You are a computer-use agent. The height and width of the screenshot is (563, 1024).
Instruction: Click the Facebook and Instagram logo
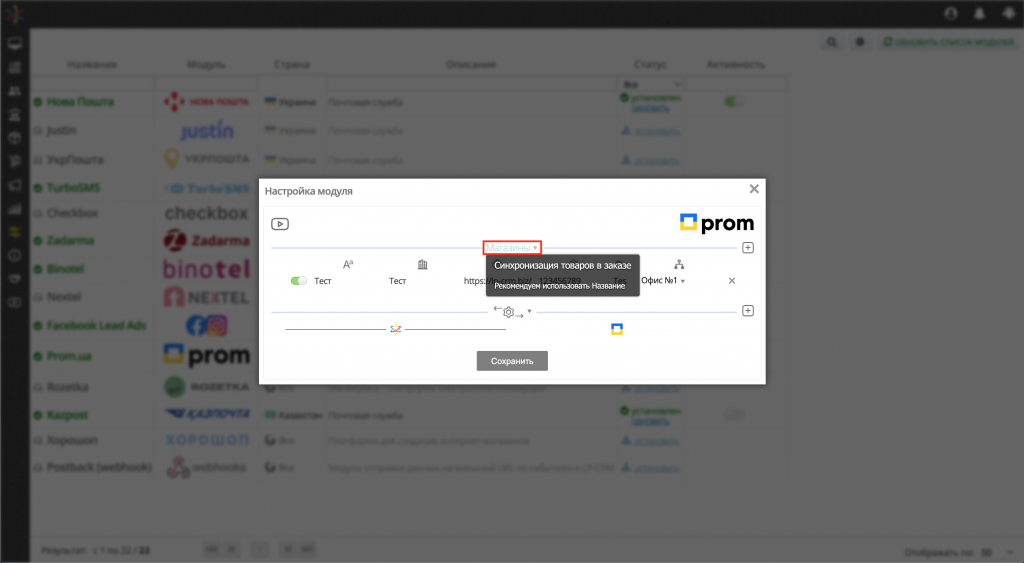click(206, 325)
